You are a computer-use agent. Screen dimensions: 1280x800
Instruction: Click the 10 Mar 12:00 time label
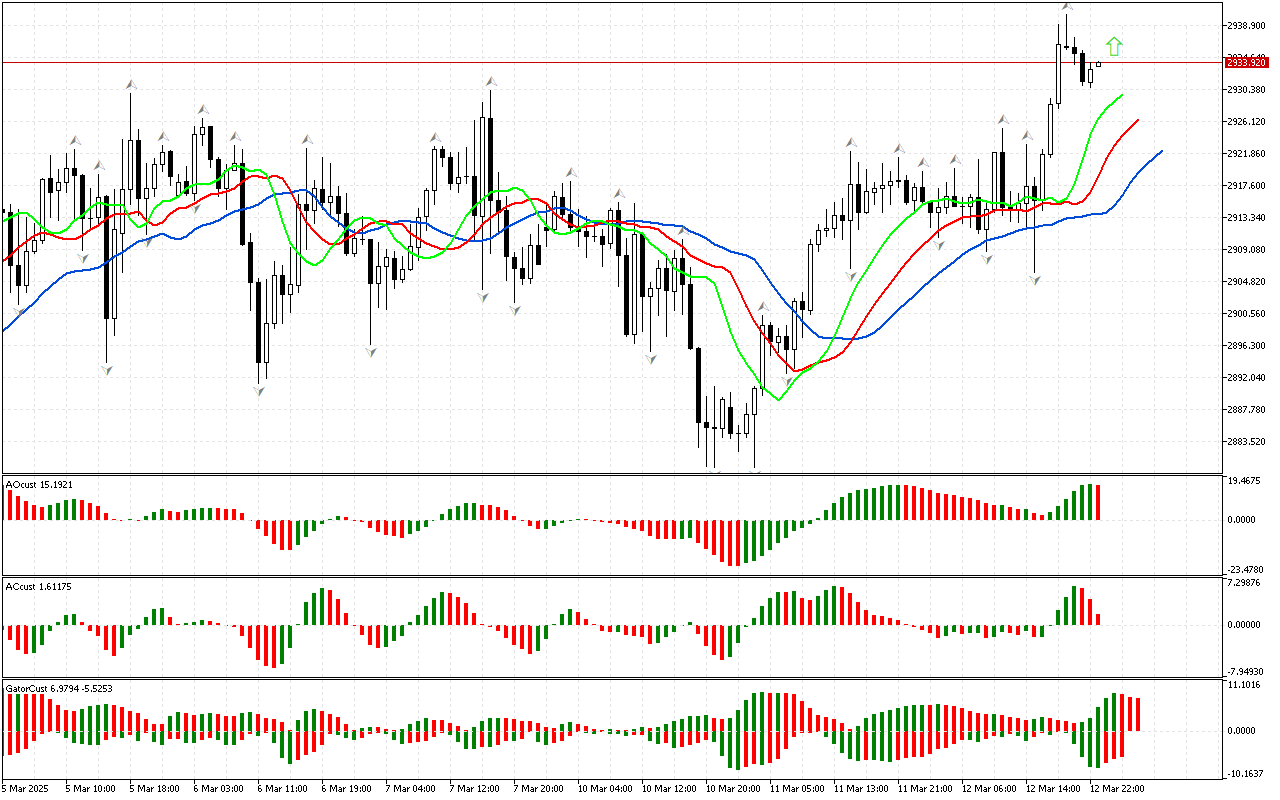[670, 789]
